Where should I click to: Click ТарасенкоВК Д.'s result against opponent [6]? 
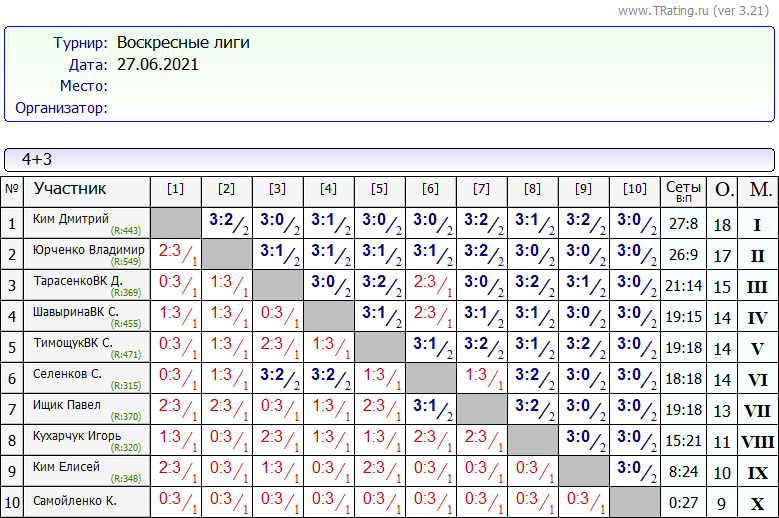click(431, 284)
